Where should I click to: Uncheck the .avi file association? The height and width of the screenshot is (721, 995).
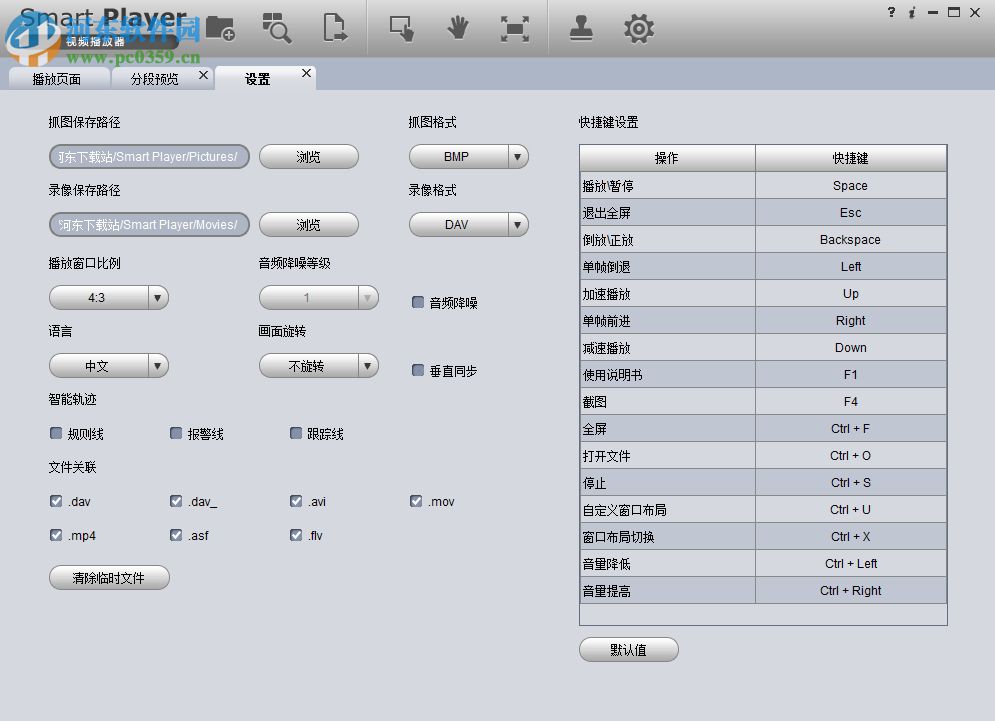(x=296, y=501)
